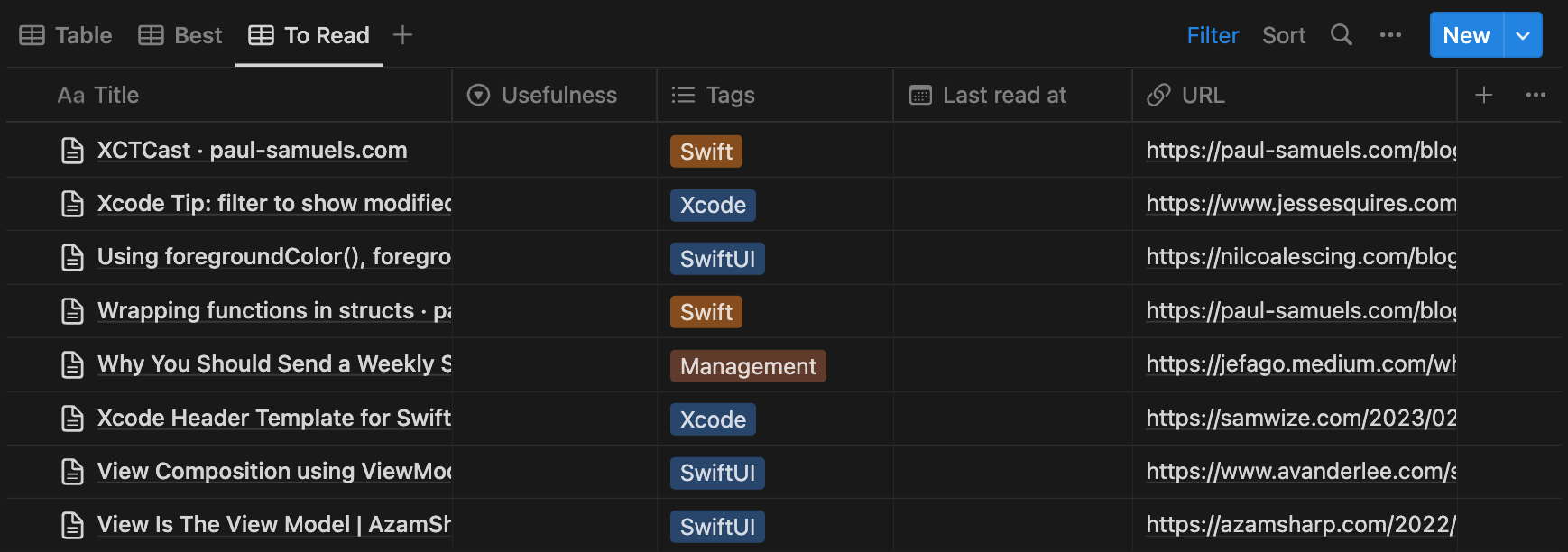Open the view options three-dot menu

coord(1390,35)
